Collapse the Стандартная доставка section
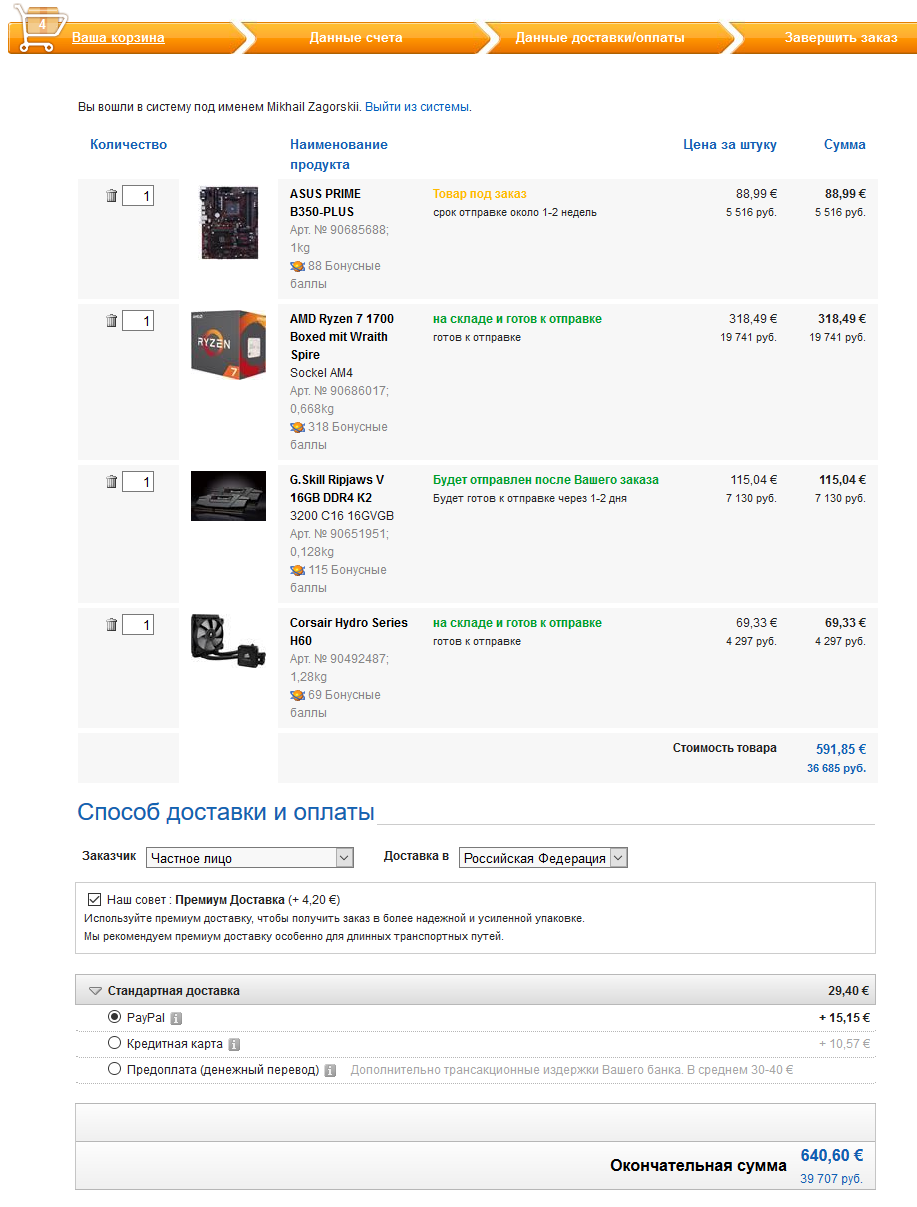 (95, 991)
